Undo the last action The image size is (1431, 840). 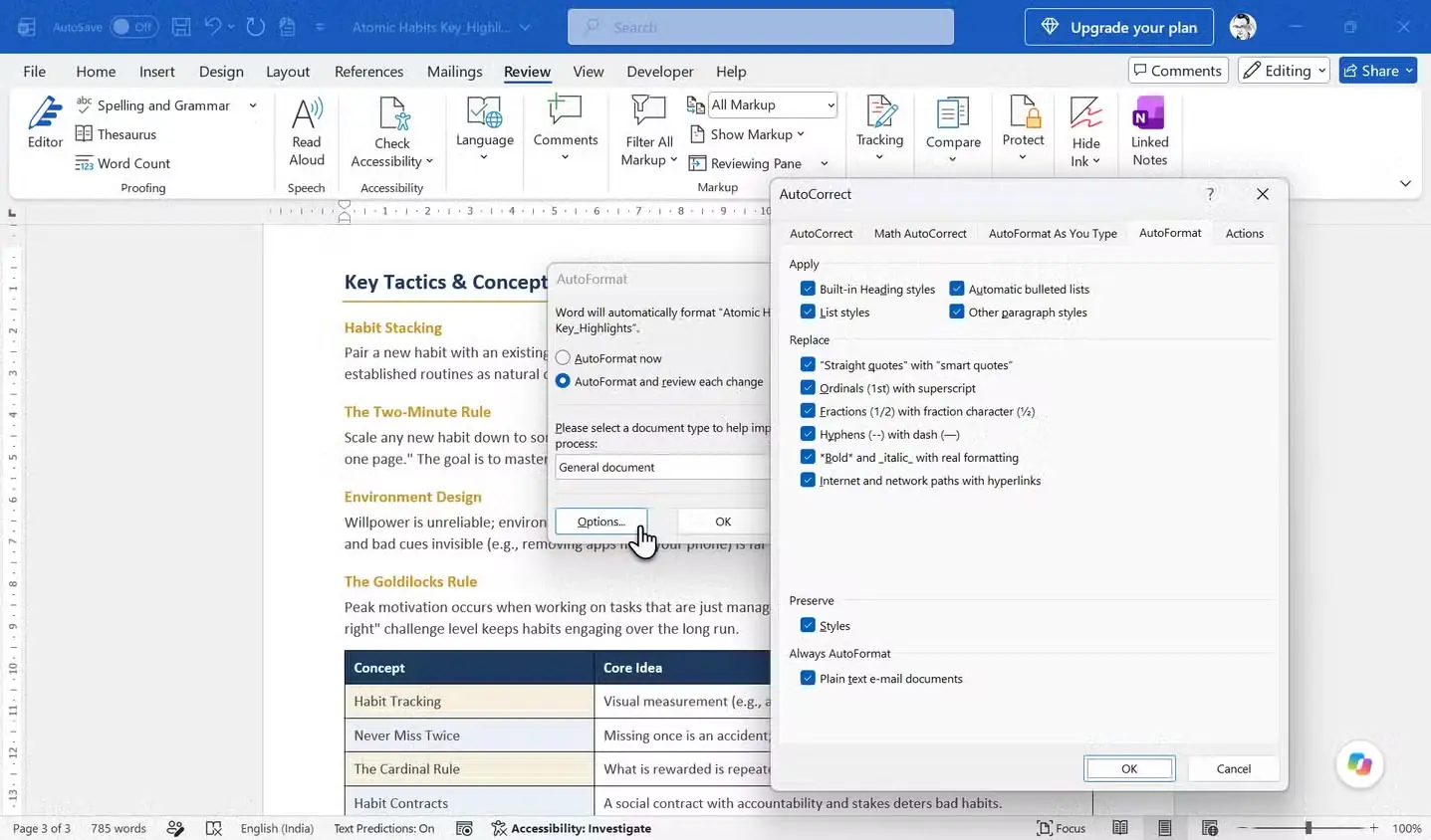[x=212, y=27]
